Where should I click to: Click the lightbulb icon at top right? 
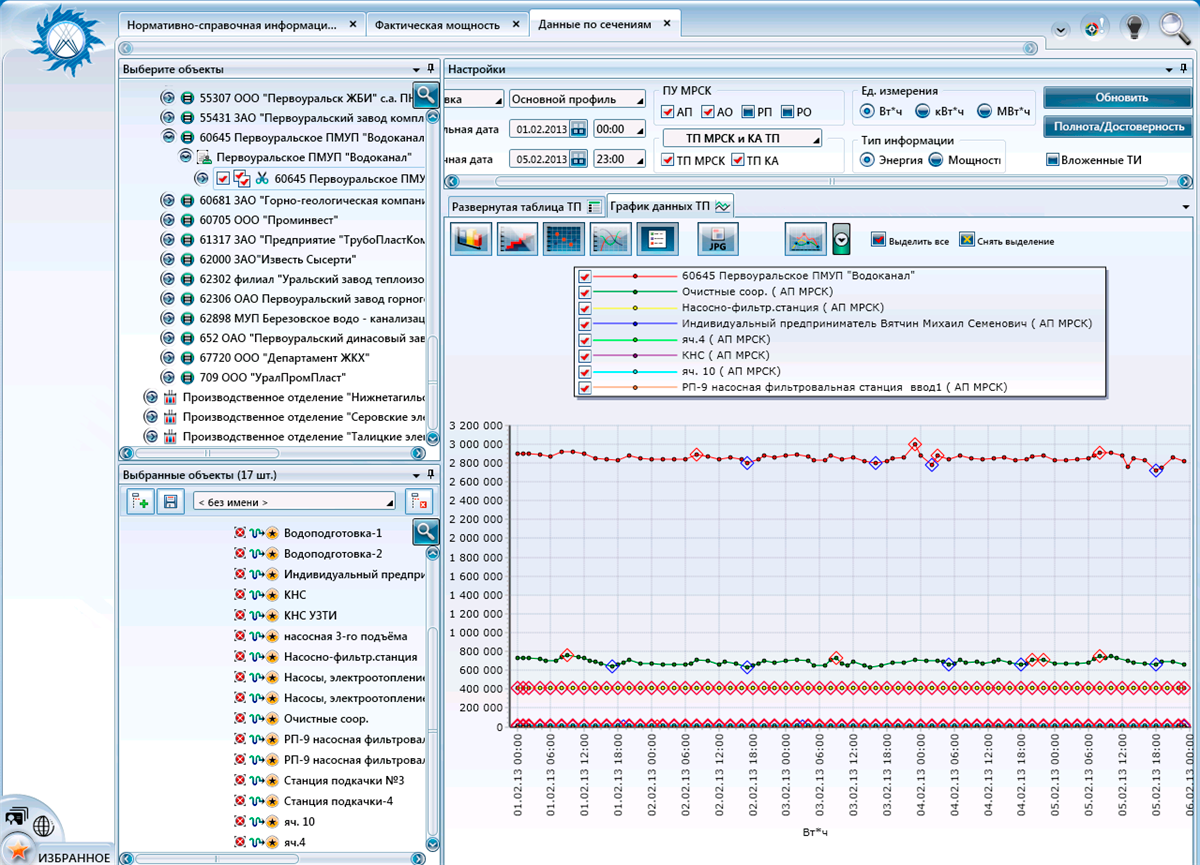1133,27
